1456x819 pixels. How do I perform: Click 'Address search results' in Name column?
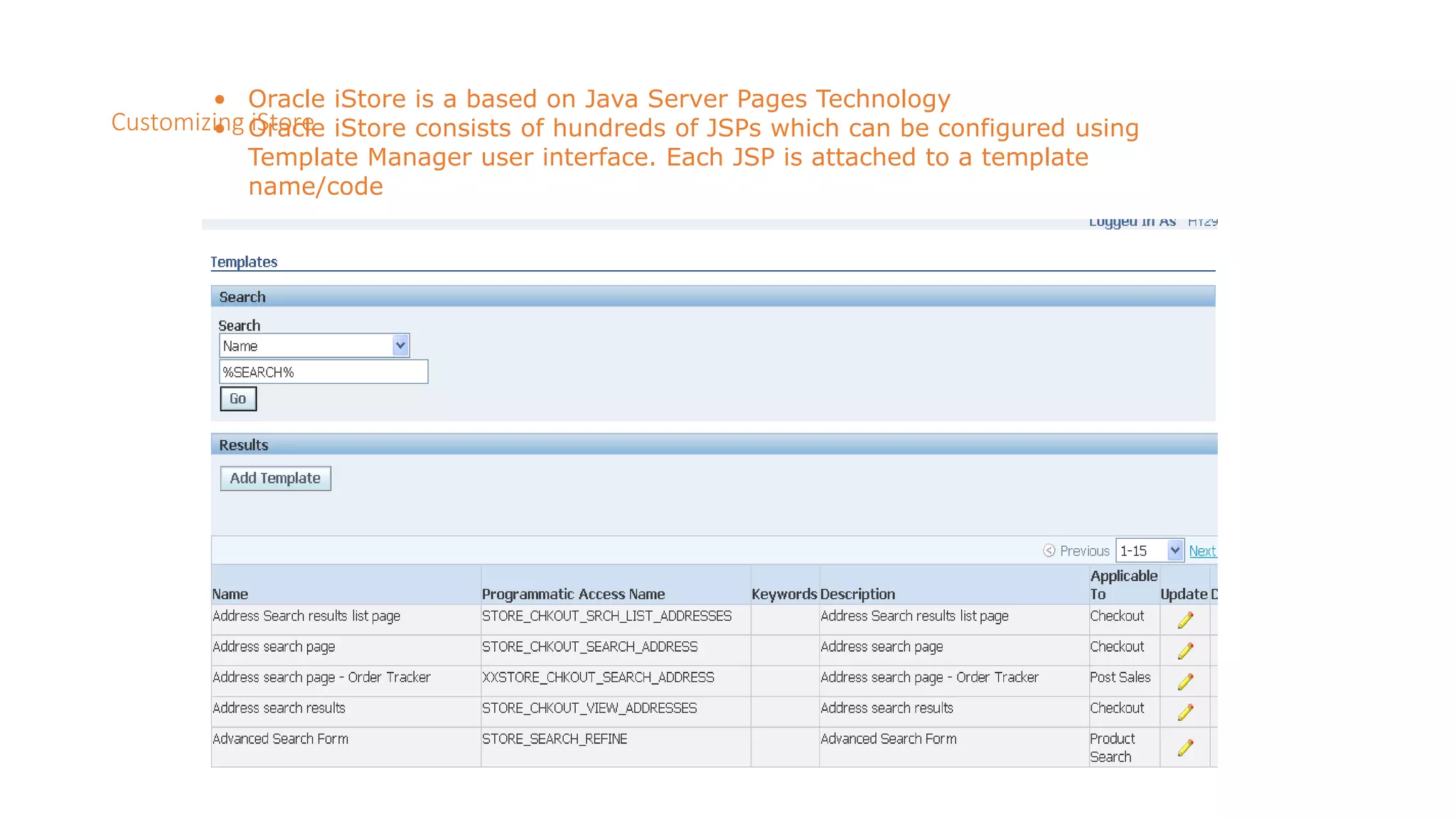click(x=279, y=708)
